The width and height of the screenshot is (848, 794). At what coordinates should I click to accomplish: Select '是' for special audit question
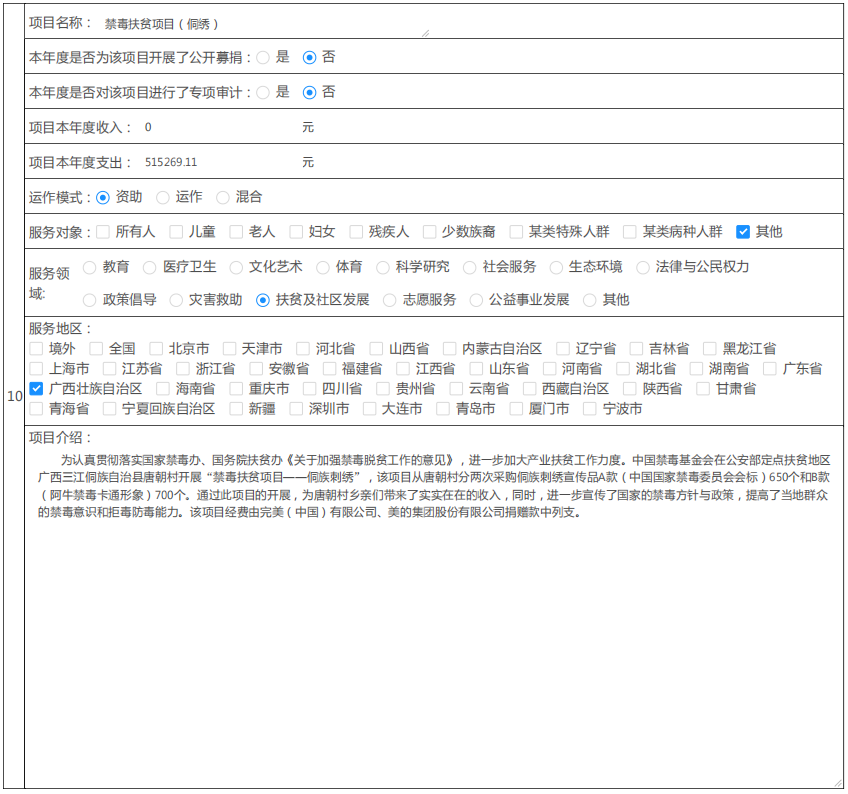[x=263, y=92]
